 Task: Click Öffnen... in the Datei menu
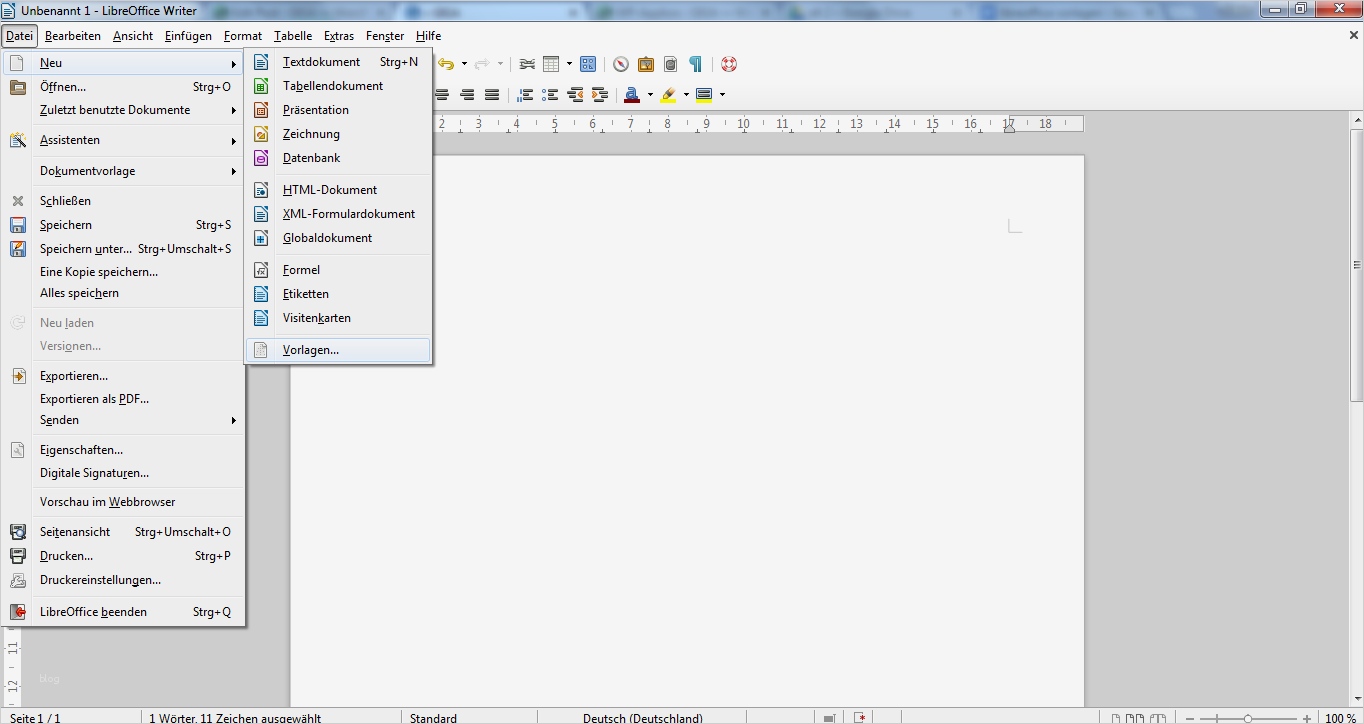tap(123, 87)
